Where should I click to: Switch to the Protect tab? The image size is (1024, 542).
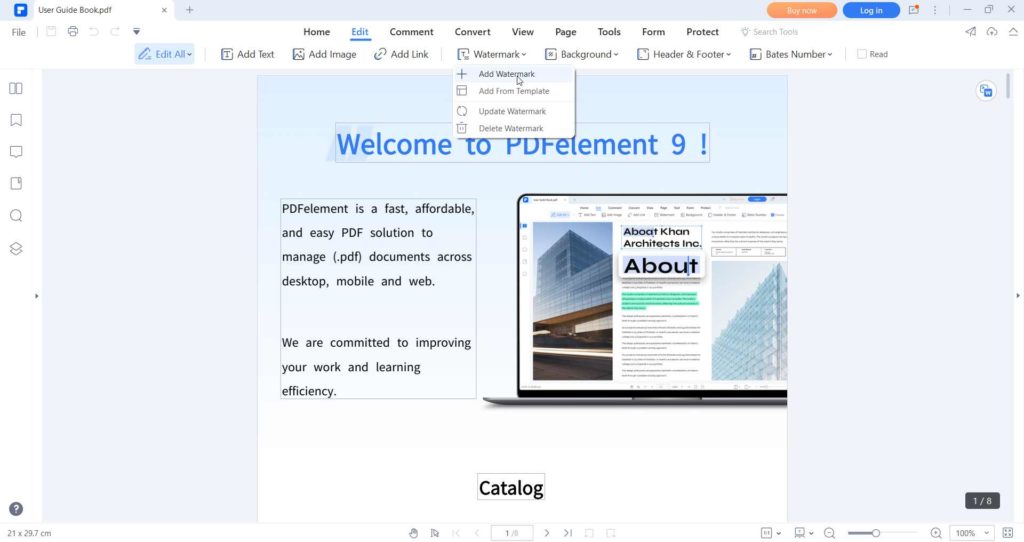click(x=702, y=31)
